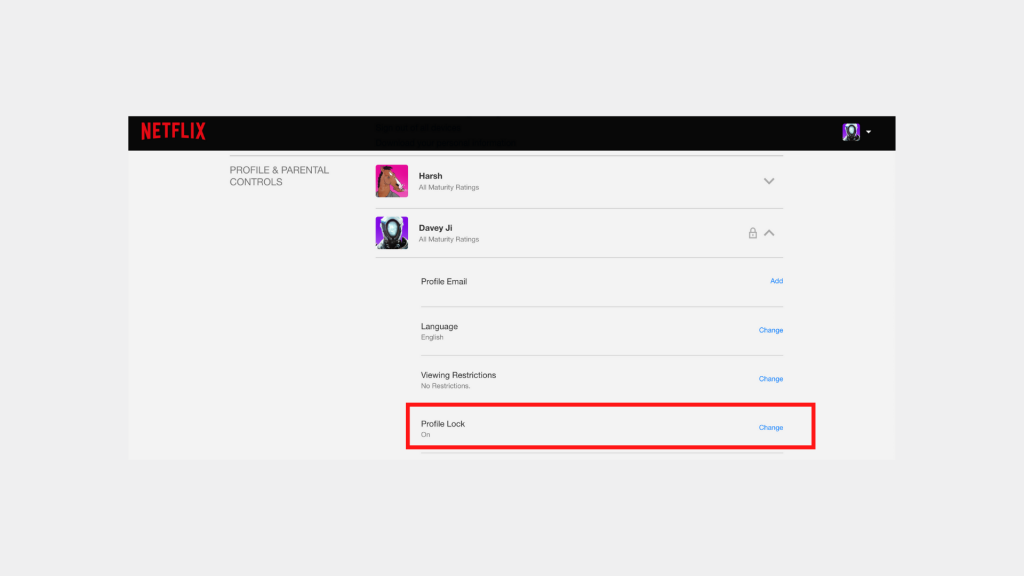Add a Profile Email
This screenshot has width=1024, height=576.
point(776,281)
